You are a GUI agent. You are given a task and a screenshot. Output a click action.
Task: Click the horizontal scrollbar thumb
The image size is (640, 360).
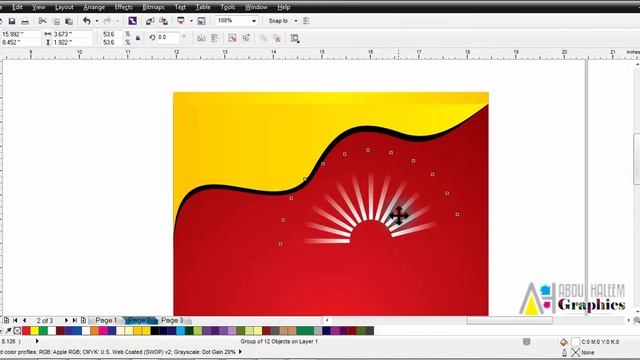[x=510, y=320]
